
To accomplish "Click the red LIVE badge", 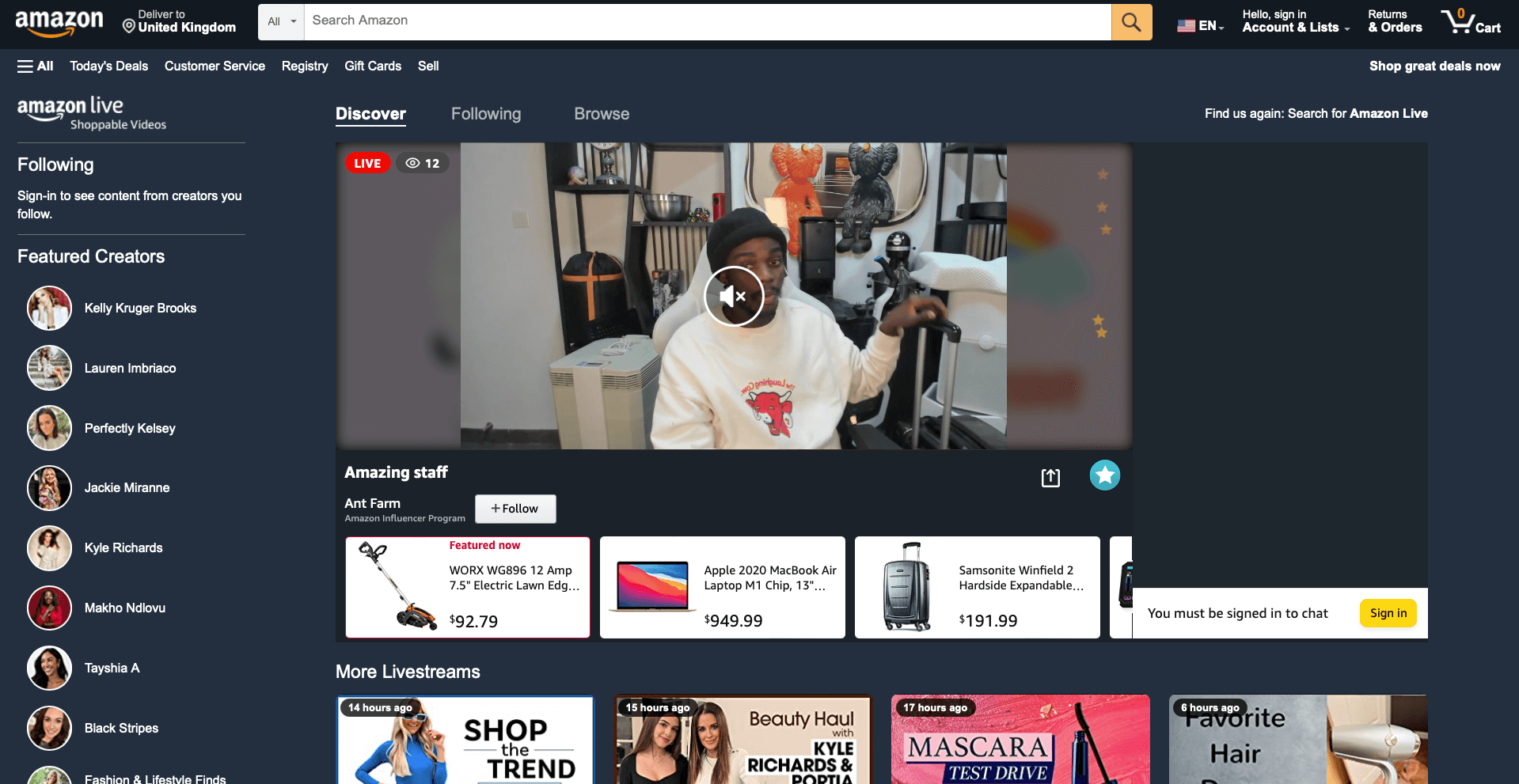I will (367, 163).
